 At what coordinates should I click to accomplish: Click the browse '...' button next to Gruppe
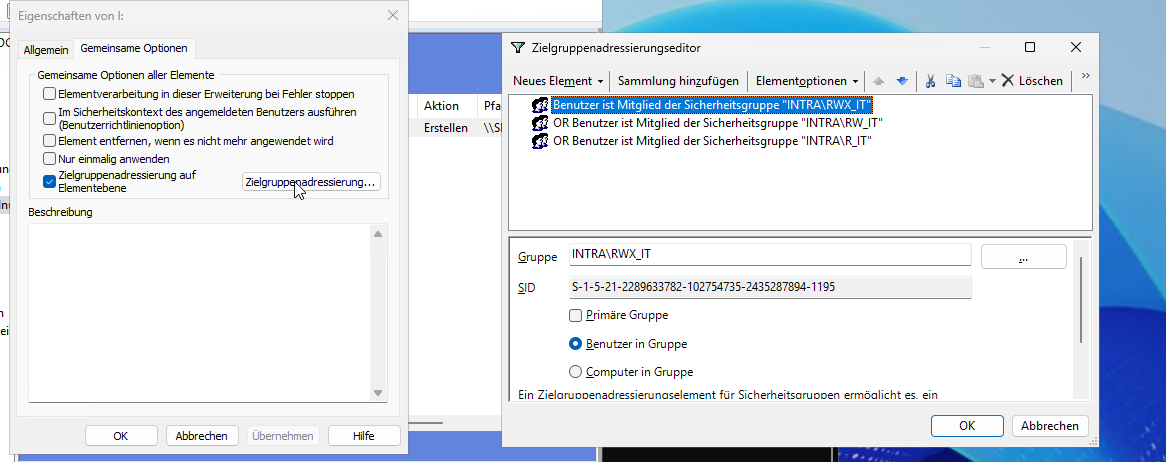tap(1022, 257)
